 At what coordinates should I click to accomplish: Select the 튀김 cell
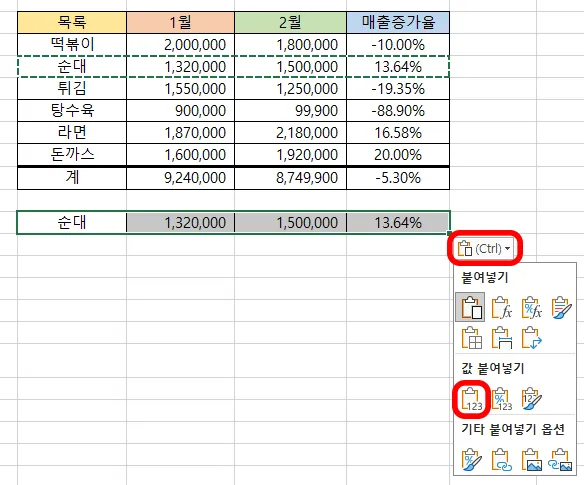[72, 89]
